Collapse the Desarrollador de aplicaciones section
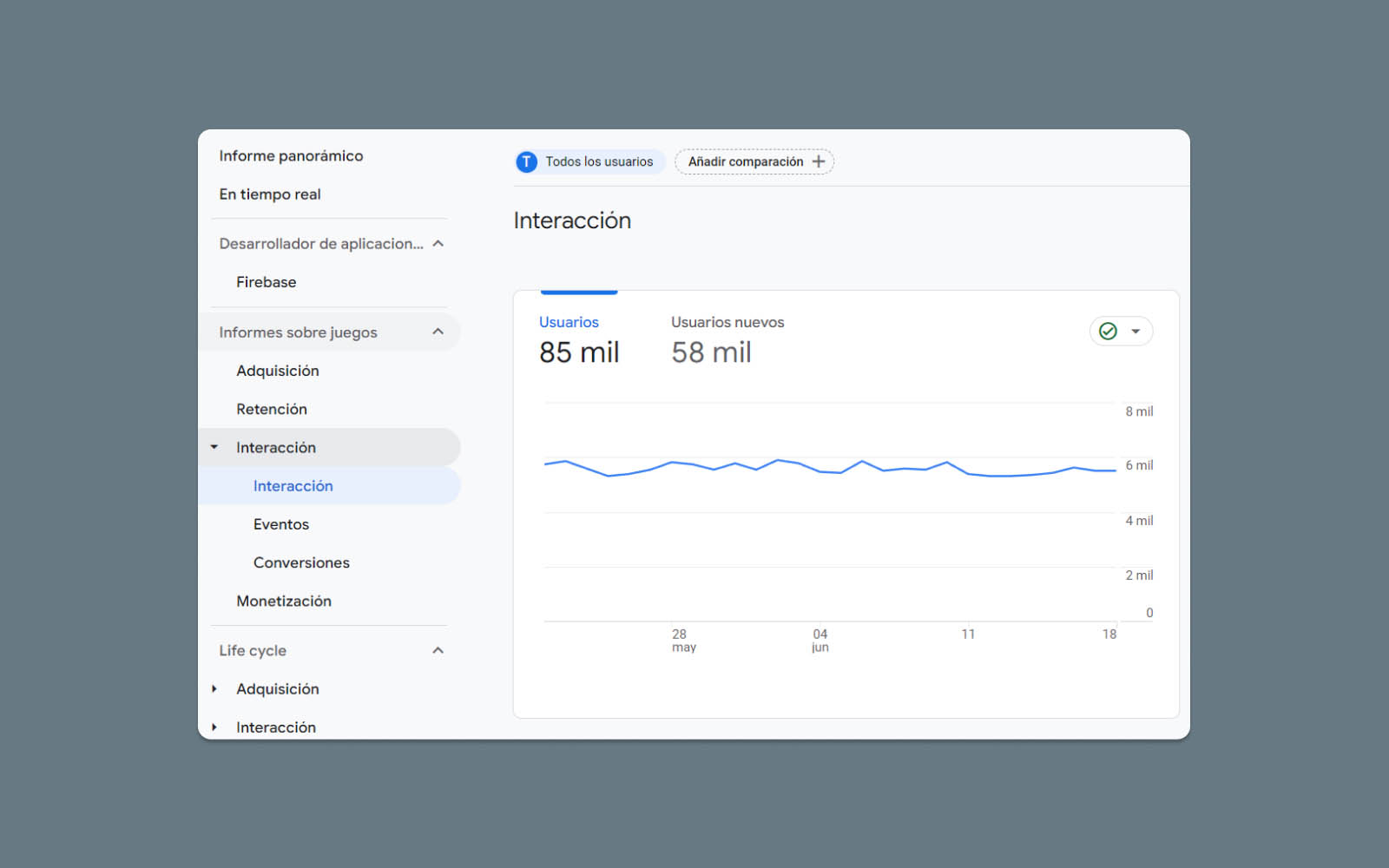1389x868 pixels. click(x=438, y=244)
